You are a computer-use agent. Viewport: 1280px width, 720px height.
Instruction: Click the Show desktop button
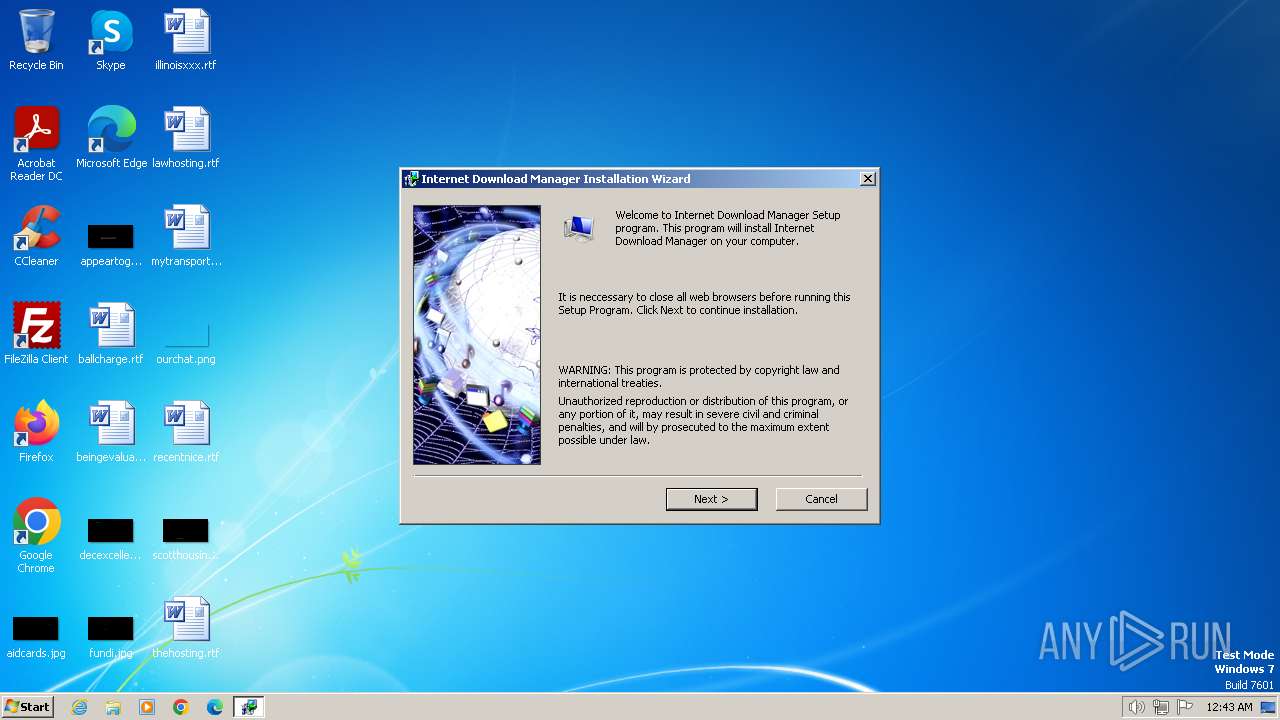click(x=1269, y=707)
